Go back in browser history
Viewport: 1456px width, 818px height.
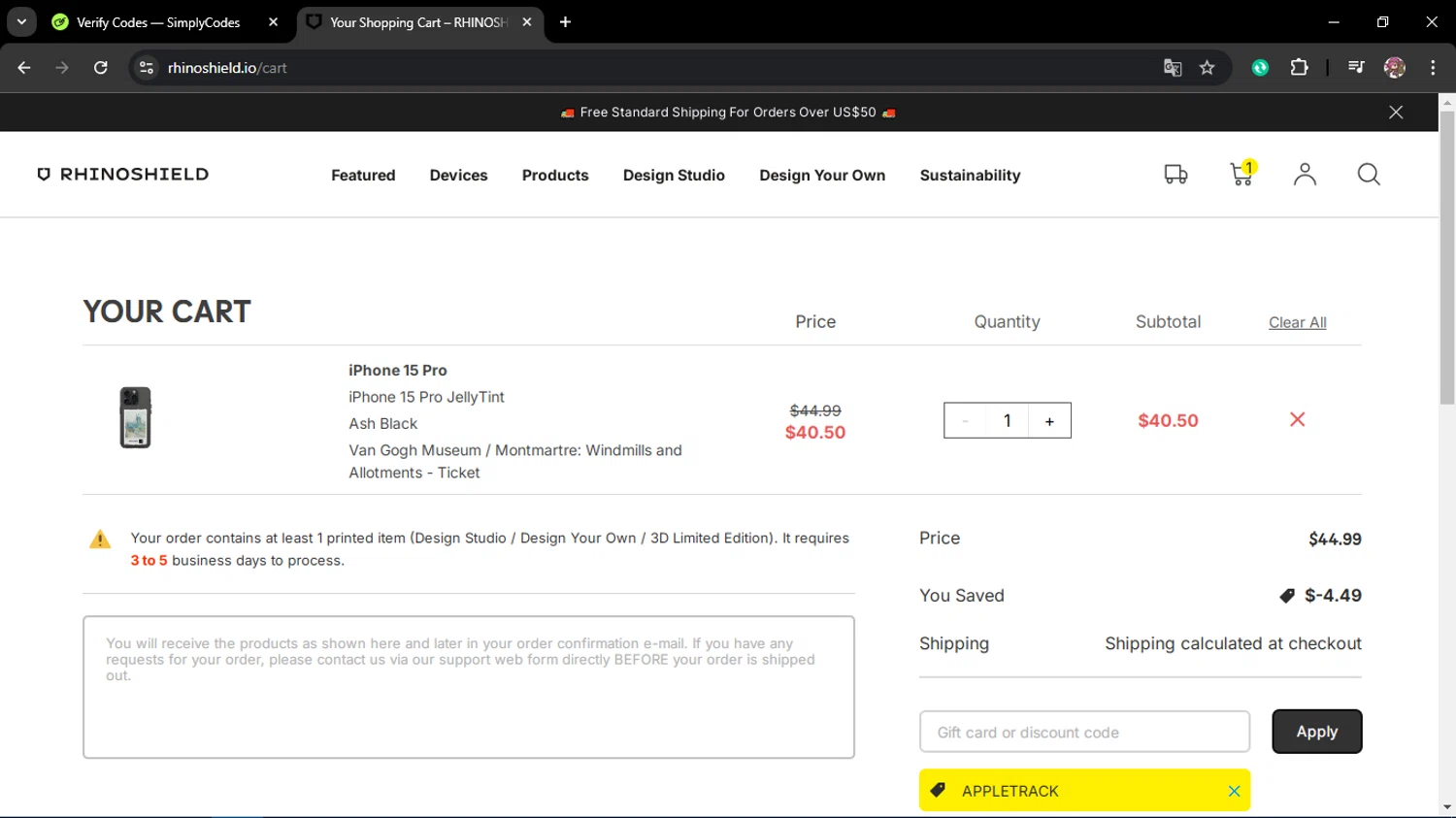coord(24,68)
